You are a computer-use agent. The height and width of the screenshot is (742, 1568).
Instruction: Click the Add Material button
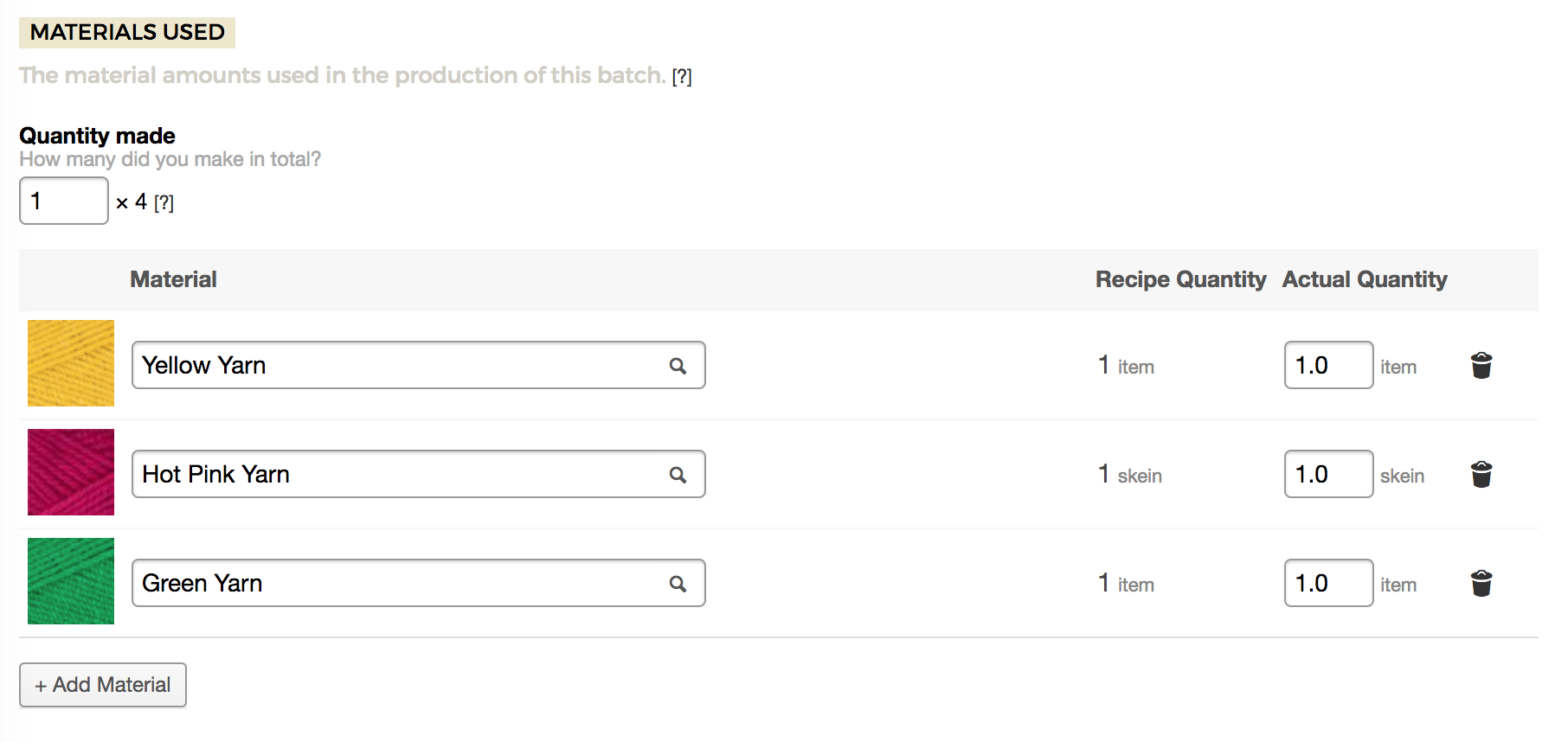click(103, 685)
